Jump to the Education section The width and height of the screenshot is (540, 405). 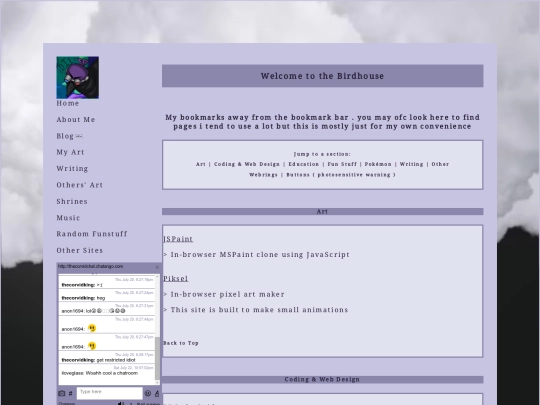point(304,164)
